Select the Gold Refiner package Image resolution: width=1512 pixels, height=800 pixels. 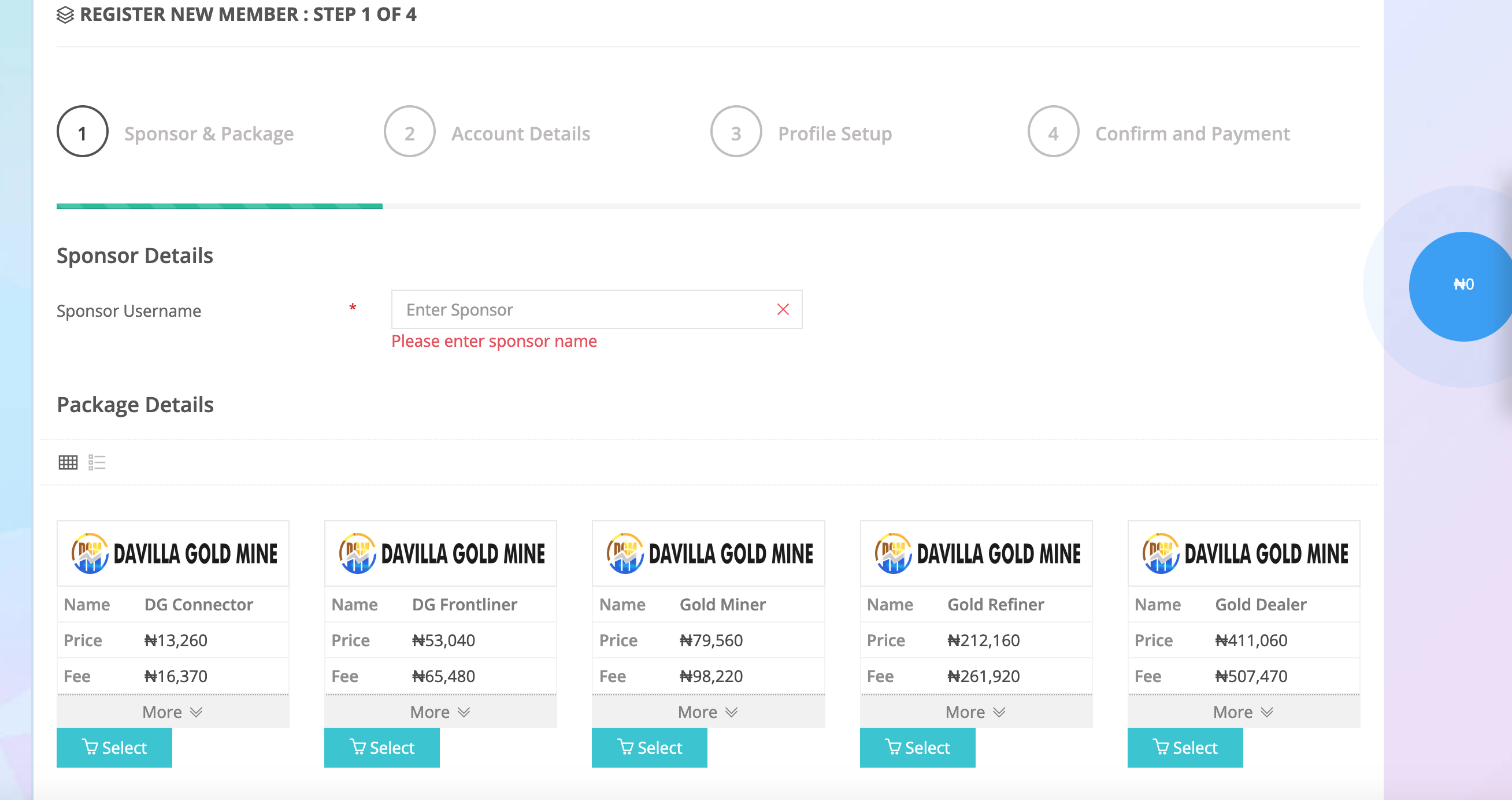click(x=917, y=748)
